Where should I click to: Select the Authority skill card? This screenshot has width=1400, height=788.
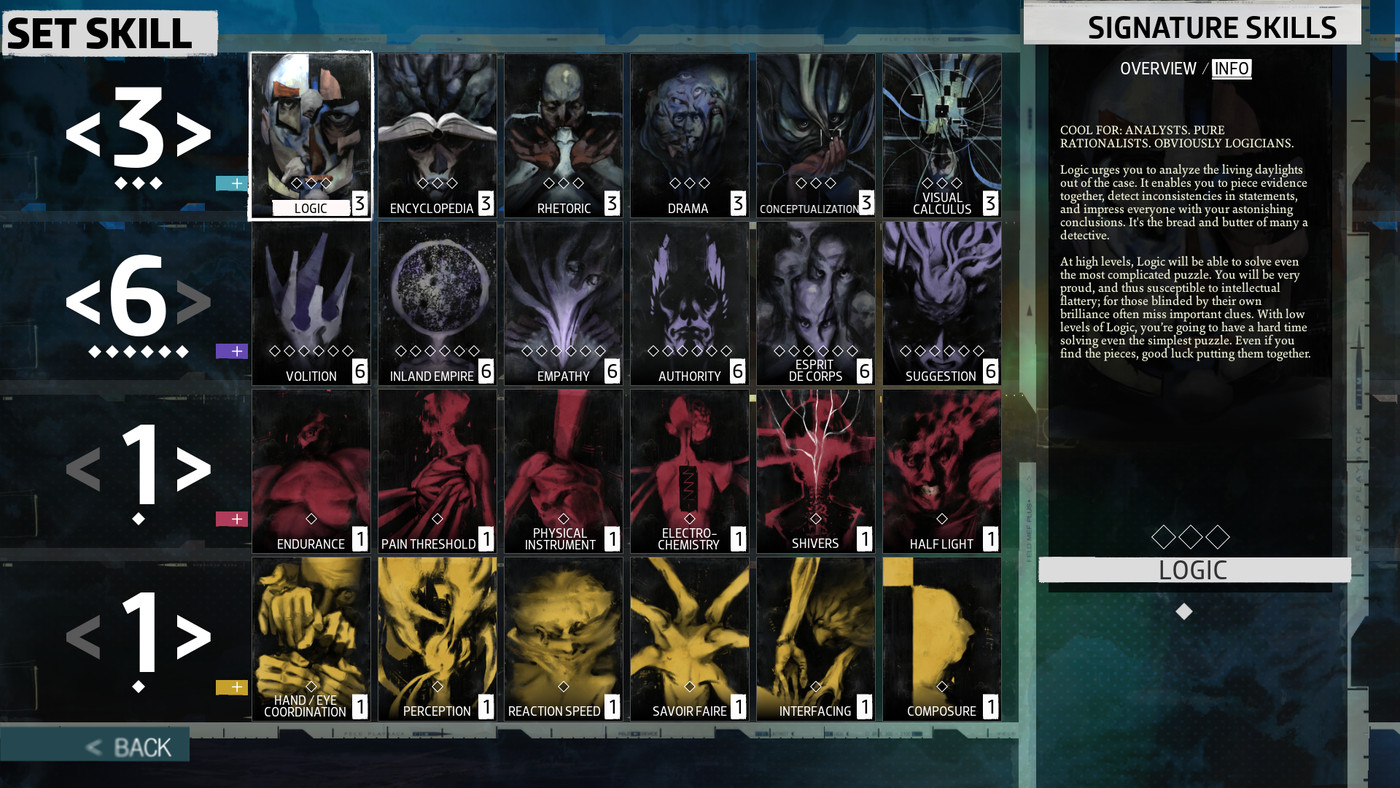689,304
